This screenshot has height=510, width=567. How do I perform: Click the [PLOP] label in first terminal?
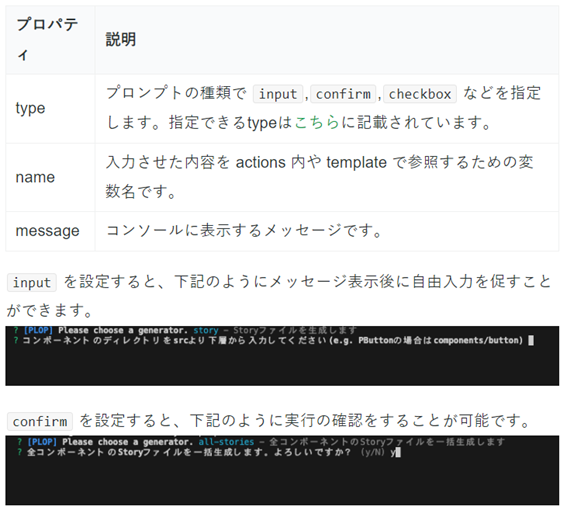pyautogui.click(x=38, y=330)
